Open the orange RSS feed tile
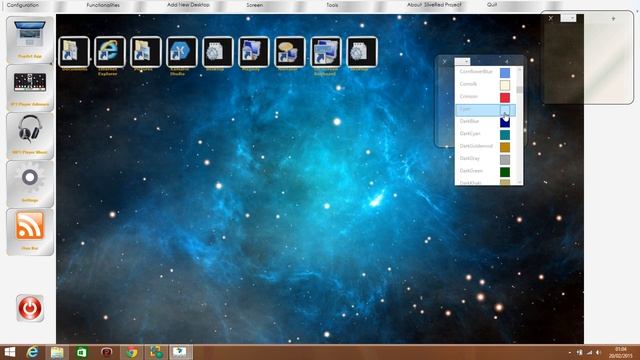This screenshot has height=360, width=640. pos(30,231)
